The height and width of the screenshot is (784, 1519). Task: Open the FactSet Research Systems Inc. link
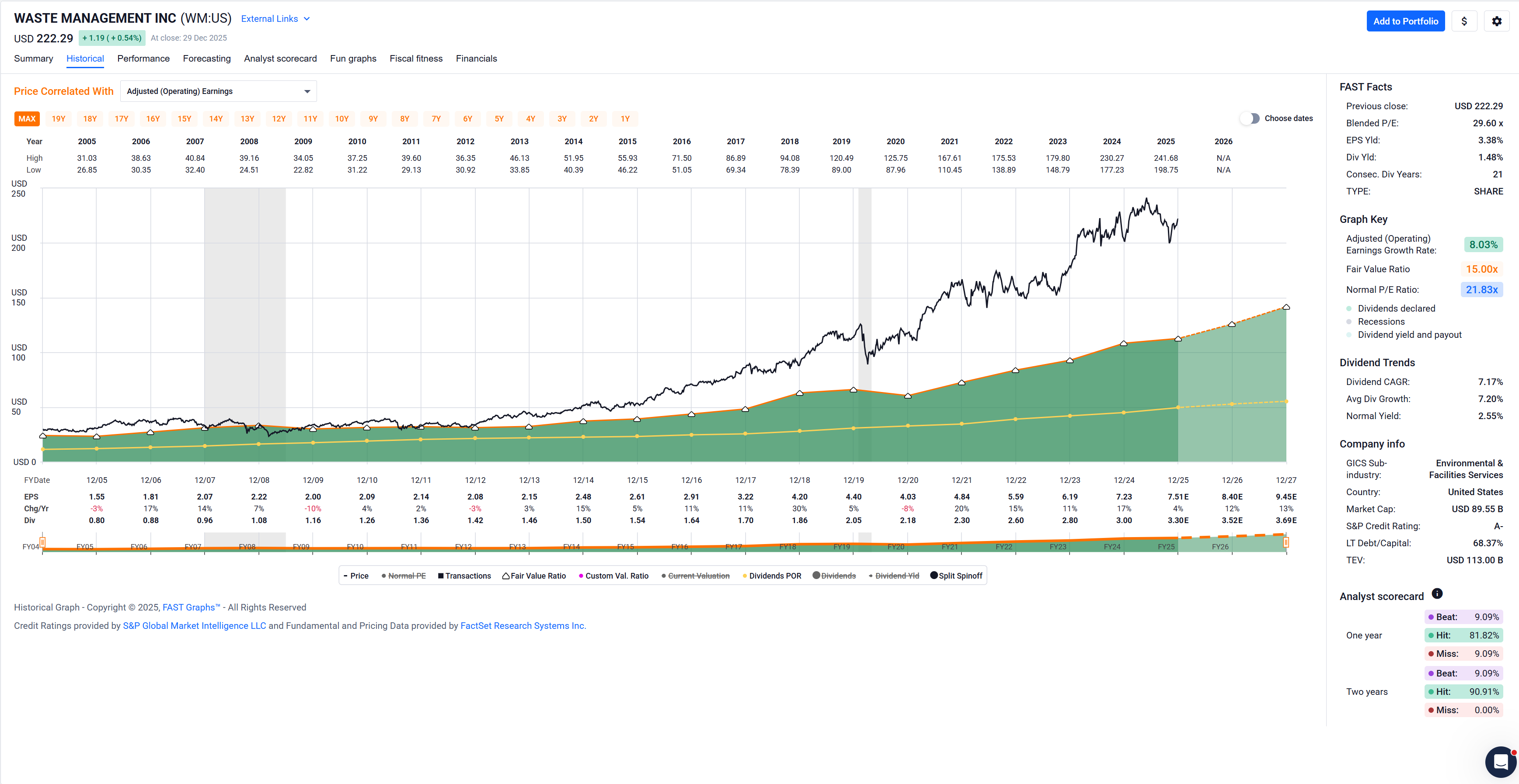[x=523, y=625]
